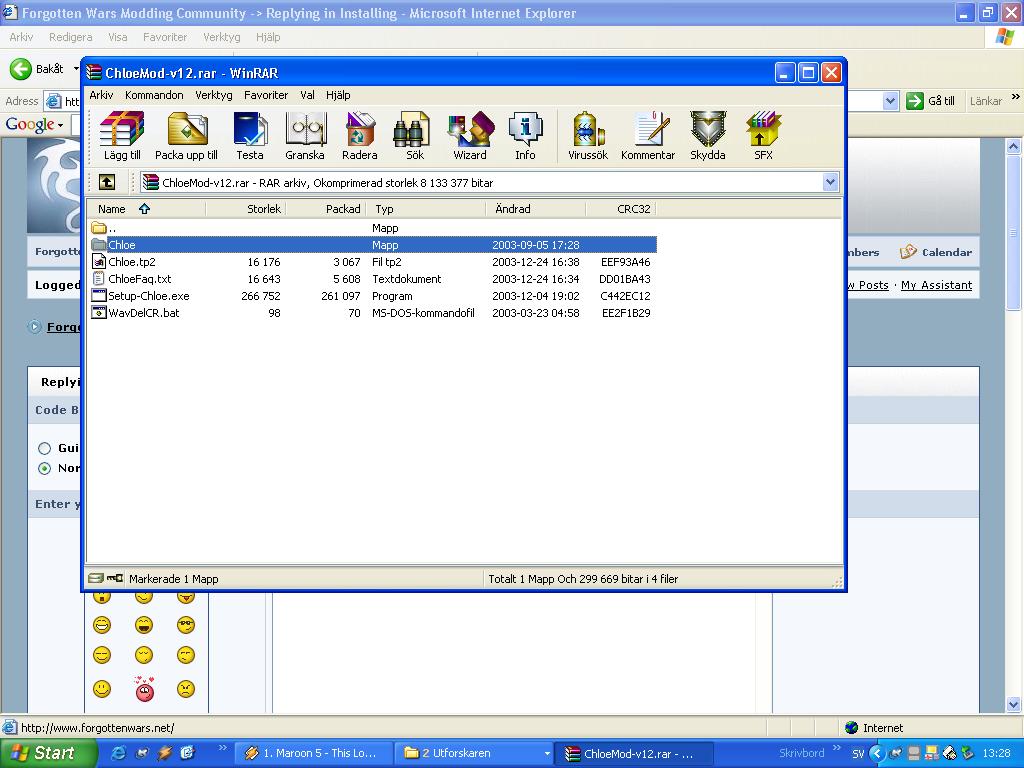This screenshot has width=1024, height=768.
Task: Open the Internet Explorer address bar dropdown
Action: click(x=890, y=101)
